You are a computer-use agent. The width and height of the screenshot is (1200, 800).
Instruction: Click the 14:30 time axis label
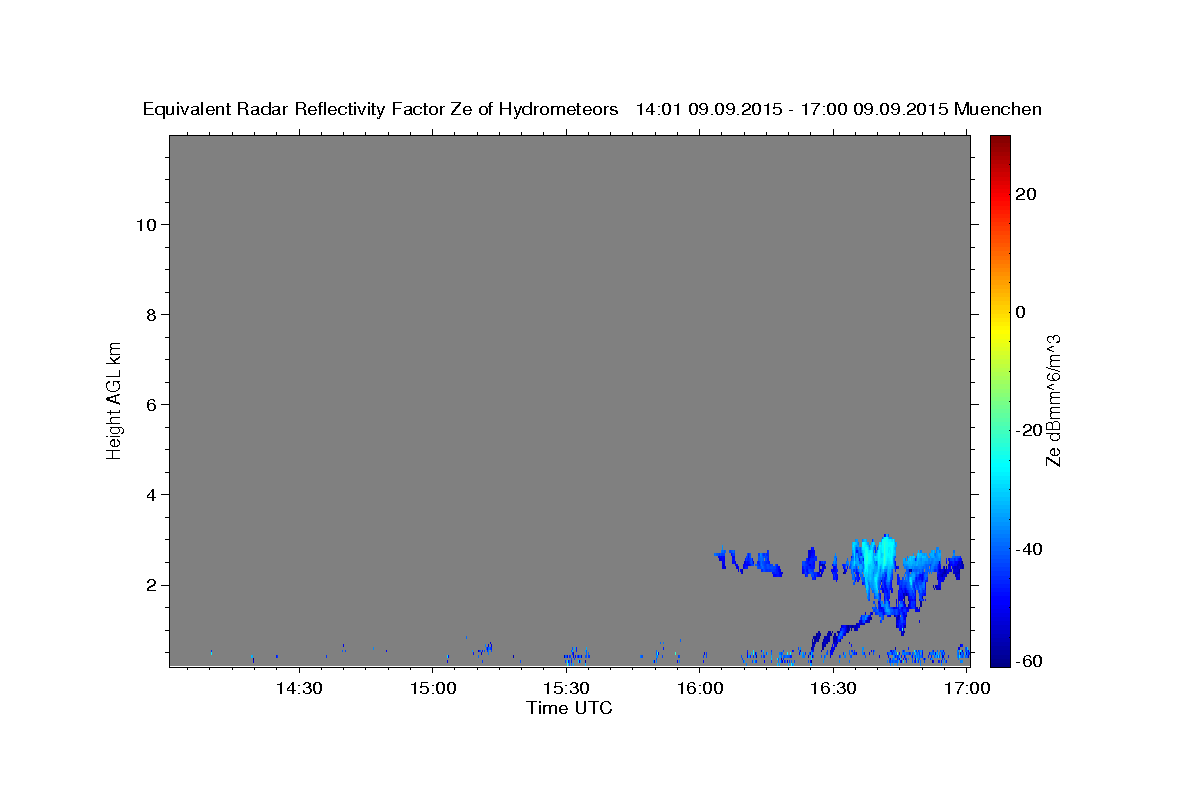(299, 689)
